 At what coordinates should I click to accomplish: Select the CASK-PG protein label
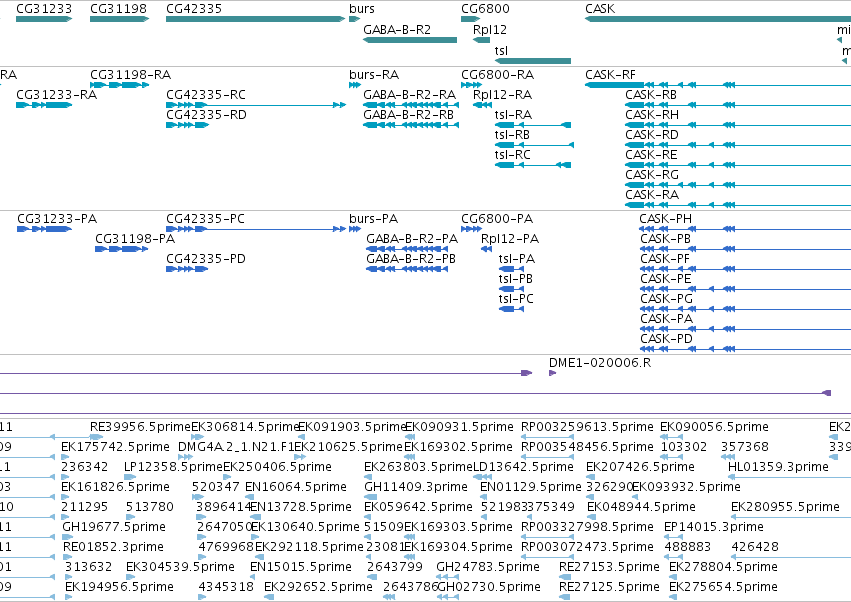click(x=666, y=299)
